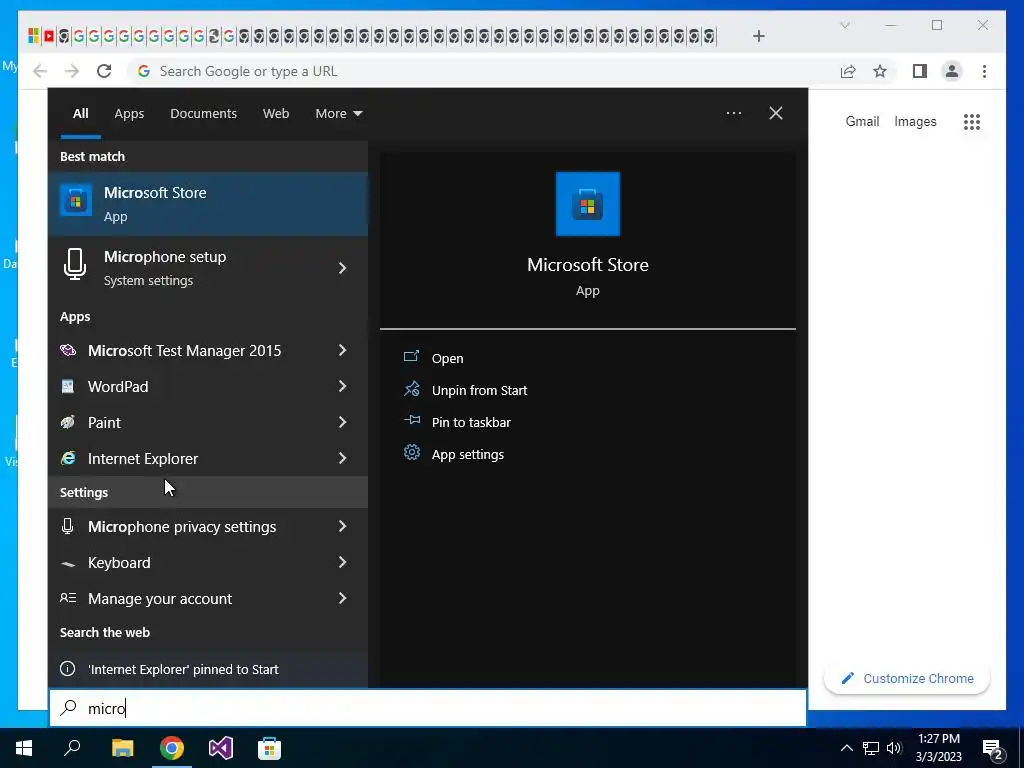Click the share page icon in Chrome

point(848,71)
